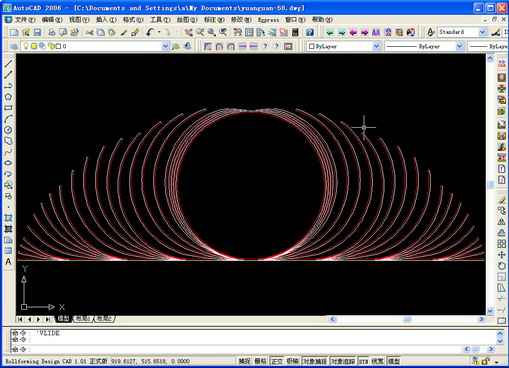Expand the layer list dropdown showing 0

(165, 46)
